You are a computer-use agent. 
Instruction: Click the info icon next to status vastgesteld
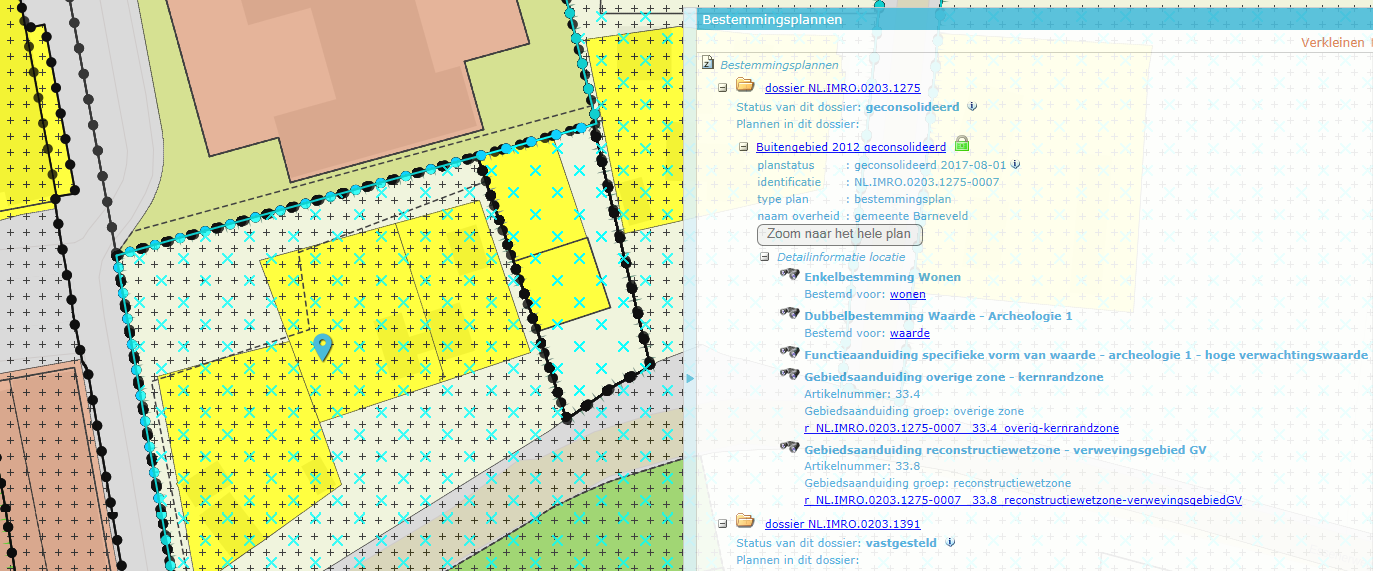click(949, 542)
